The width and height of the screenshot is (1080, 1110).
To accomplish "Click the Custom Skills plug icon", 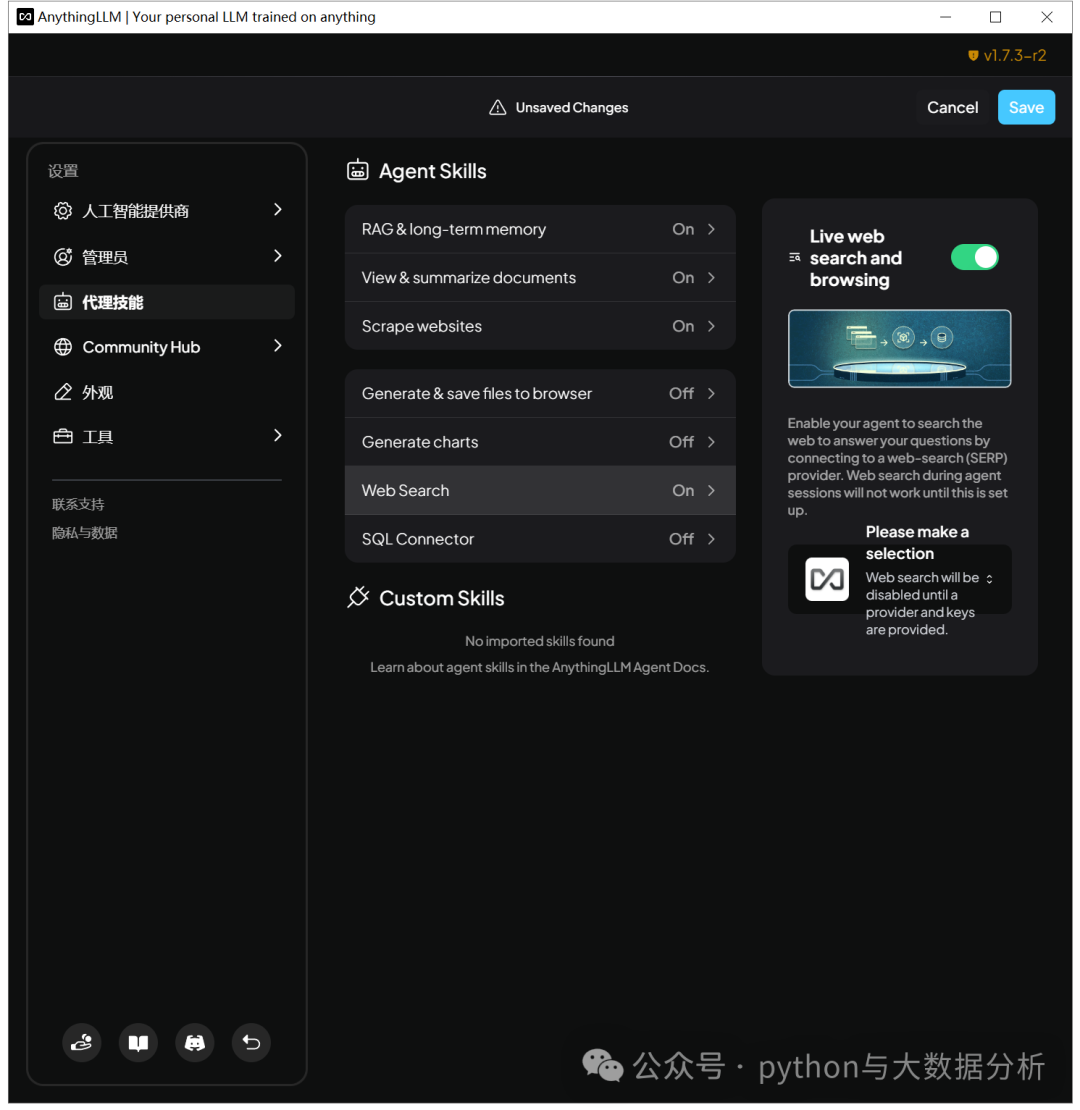I will click(357, 597).
